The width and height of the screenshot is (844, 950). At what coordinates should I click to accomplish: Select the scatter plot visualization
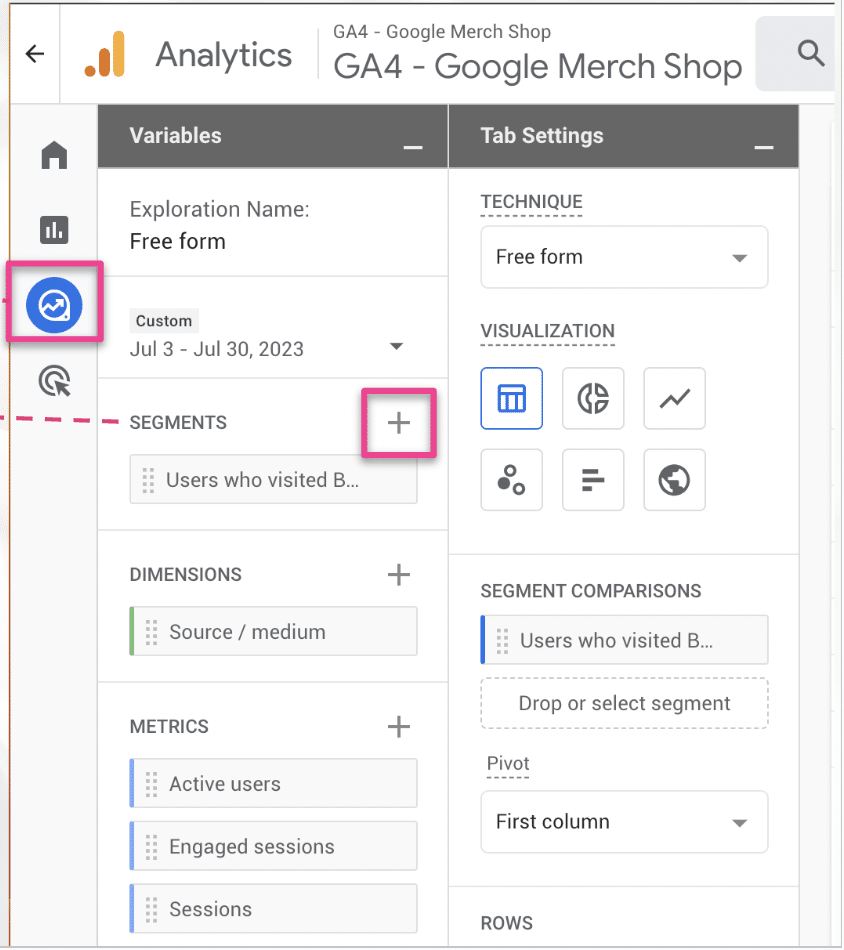511,480
